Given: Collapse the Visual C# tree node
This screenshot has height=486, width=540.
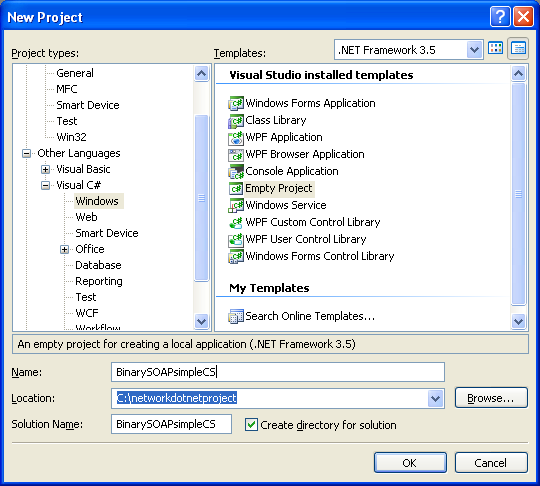Looking at the screenshot, I should 45,185.
